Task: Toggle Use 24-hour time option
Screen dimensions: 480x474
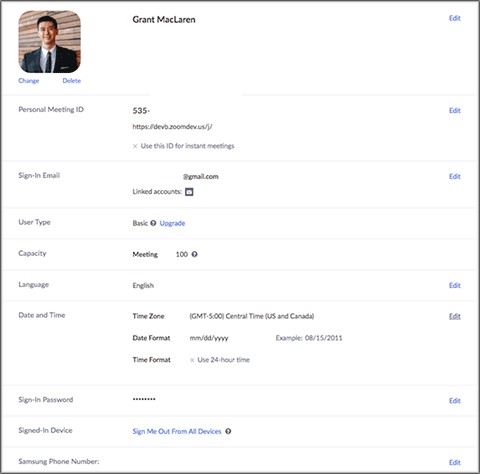Action: 220,360
